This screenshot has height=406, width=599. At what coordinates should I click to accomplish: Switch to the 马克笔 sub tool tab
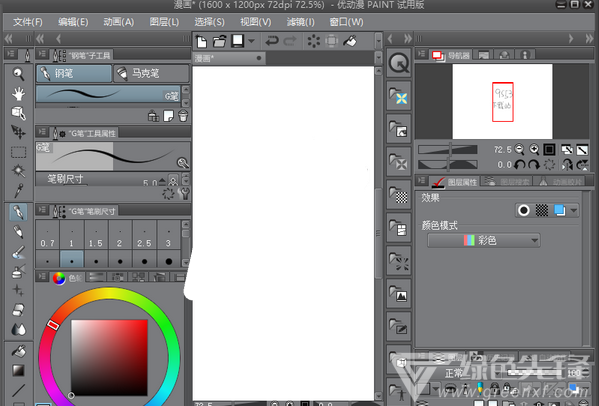click(x=151, y=73)
